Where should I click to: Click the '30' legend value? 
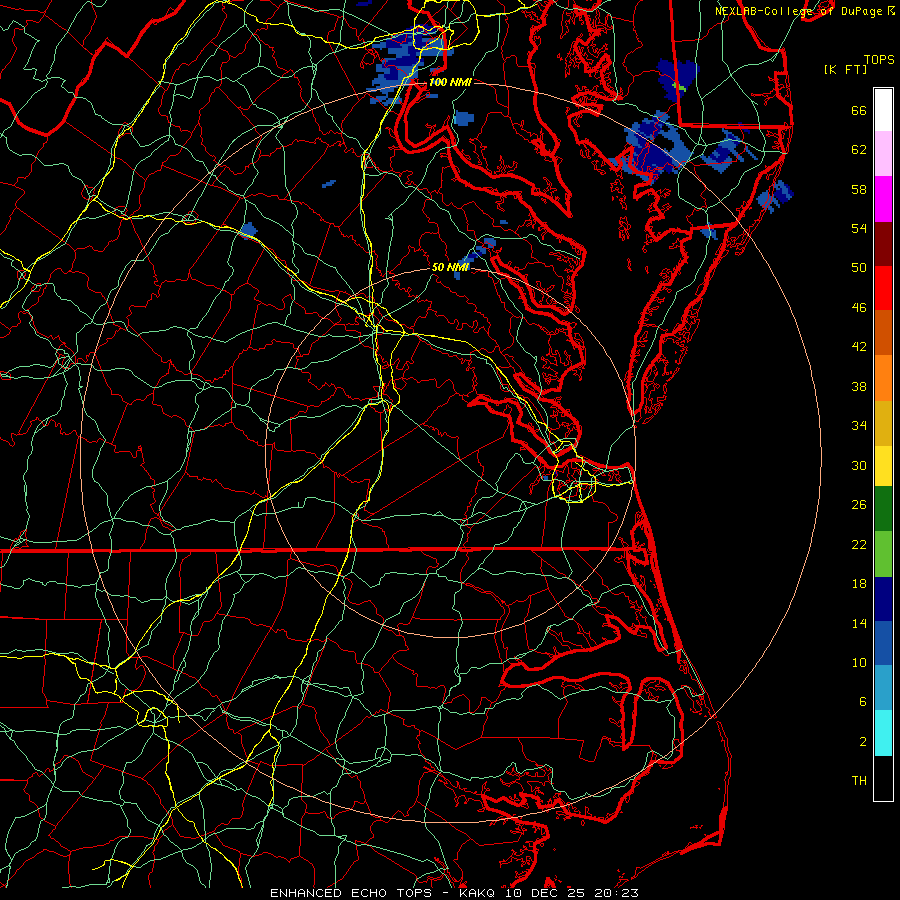(x=859, y=465)
